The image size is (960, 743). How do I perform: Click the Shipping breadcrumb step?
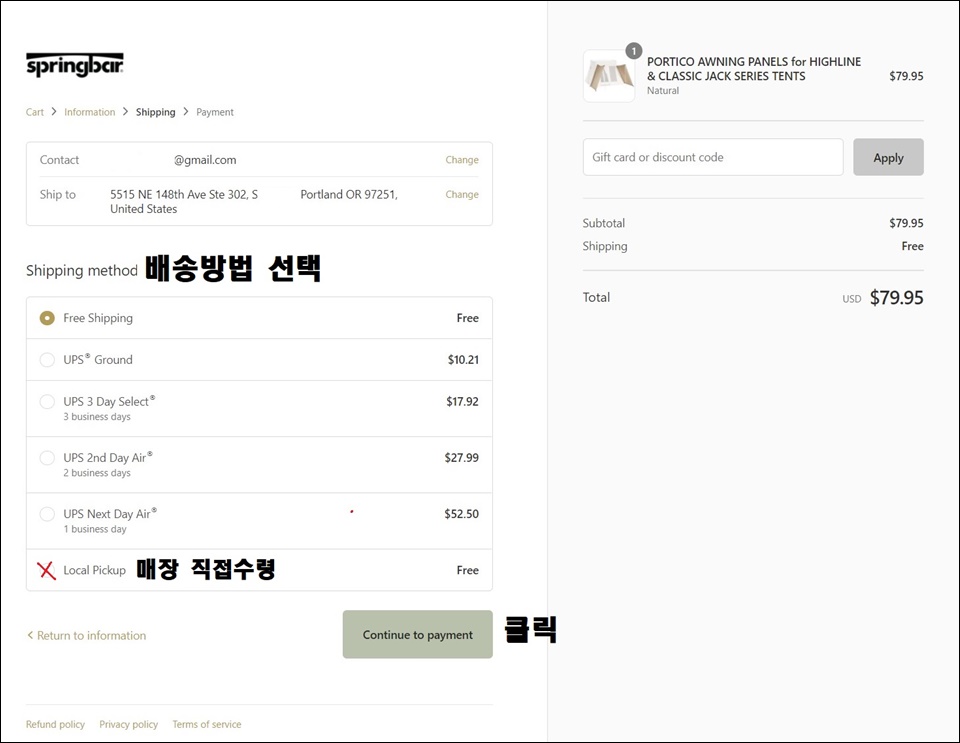[x=156, y=112]
